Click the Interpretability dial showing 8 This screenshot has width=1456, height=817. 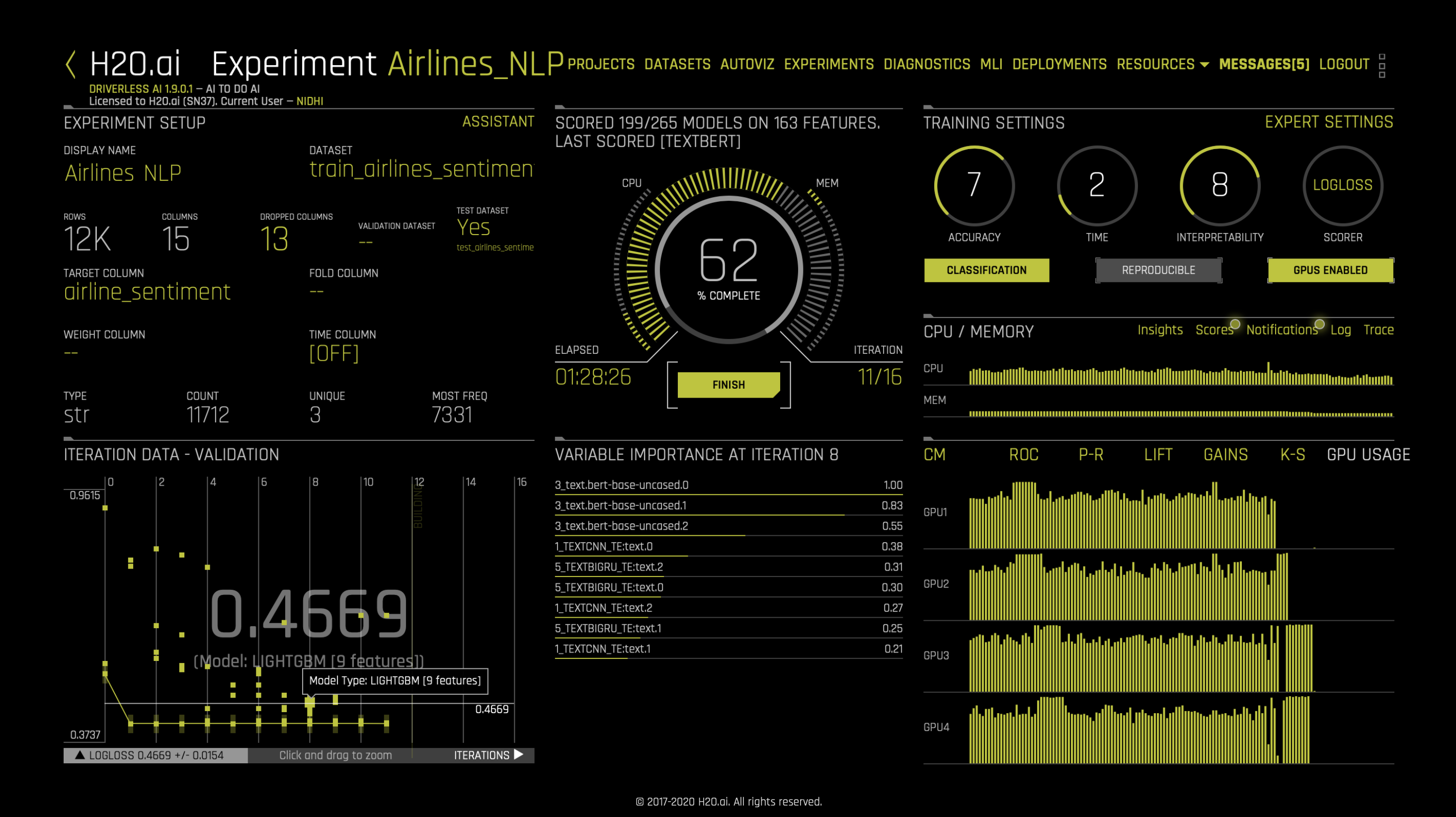(x=1220, y=185)
